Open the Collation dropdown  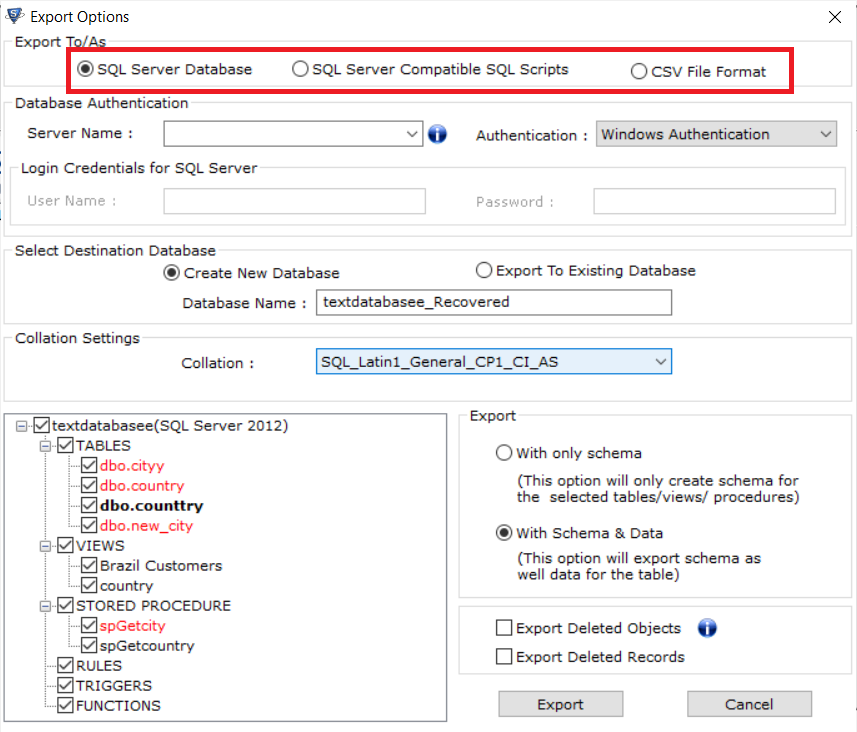pos(660,361)
